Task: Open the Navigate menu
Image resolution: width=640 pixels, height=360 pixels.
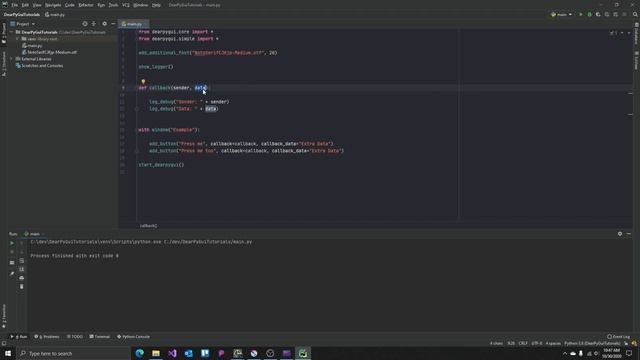Action: pos(53,5)
